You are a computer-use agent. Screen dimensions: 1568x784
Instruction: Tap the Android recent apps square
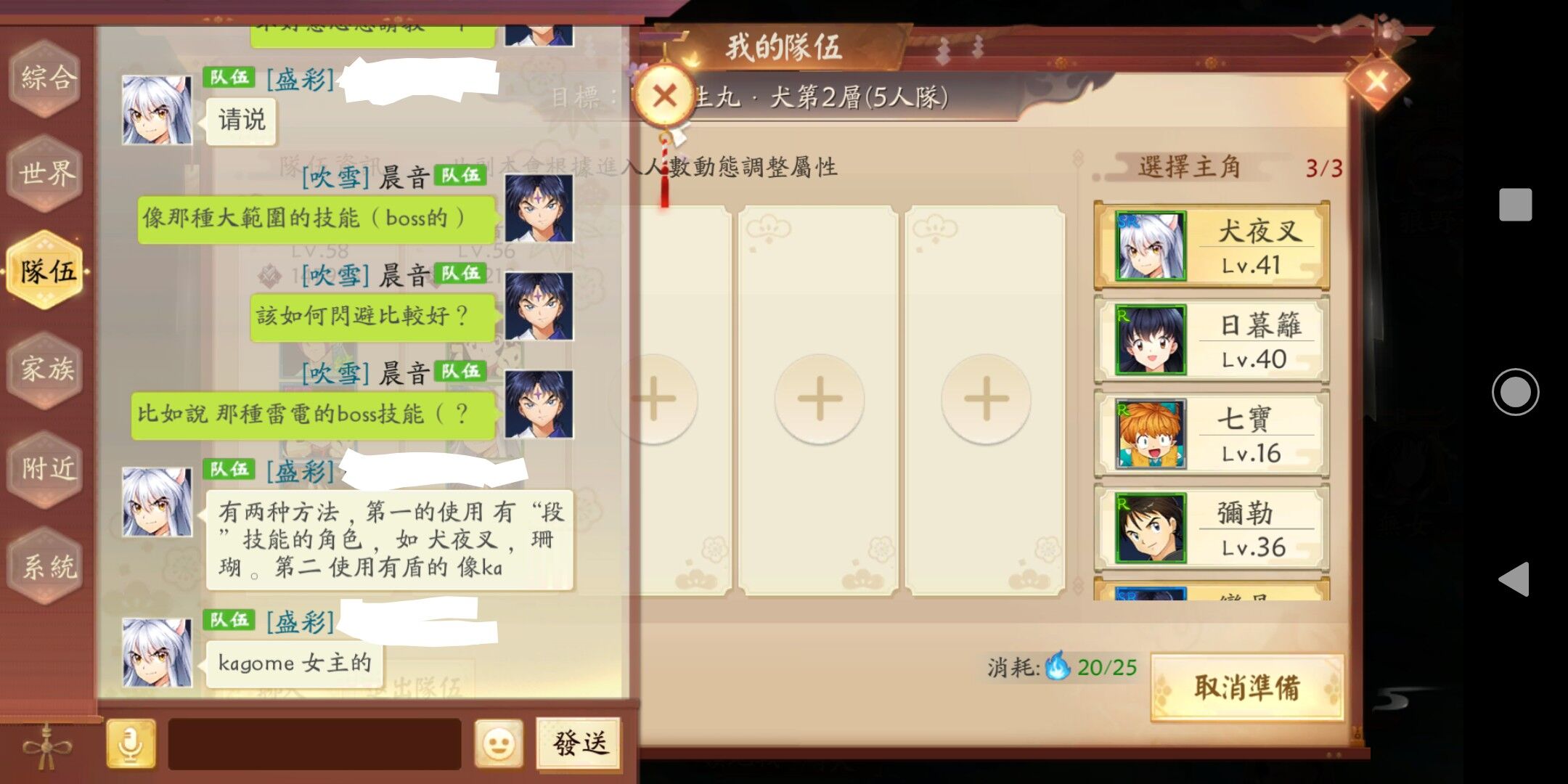(1516, 205)
